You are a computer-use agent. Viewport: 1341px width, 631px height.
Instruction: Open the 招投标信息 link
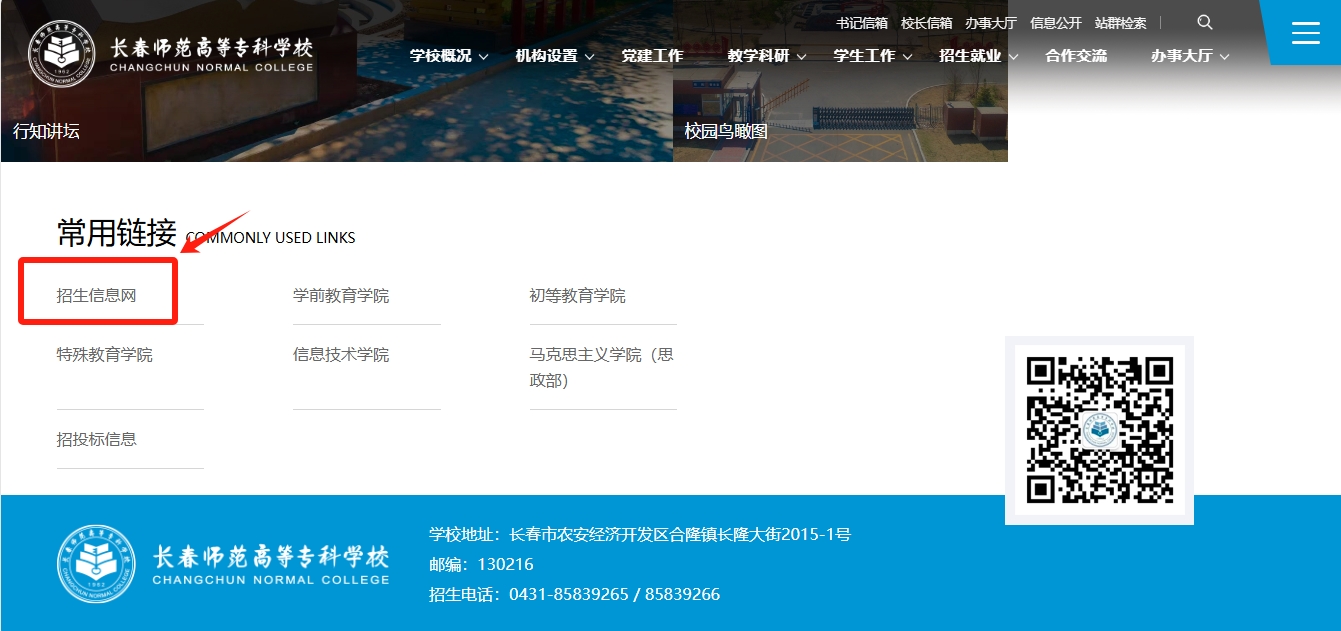[x=97, y=439]
